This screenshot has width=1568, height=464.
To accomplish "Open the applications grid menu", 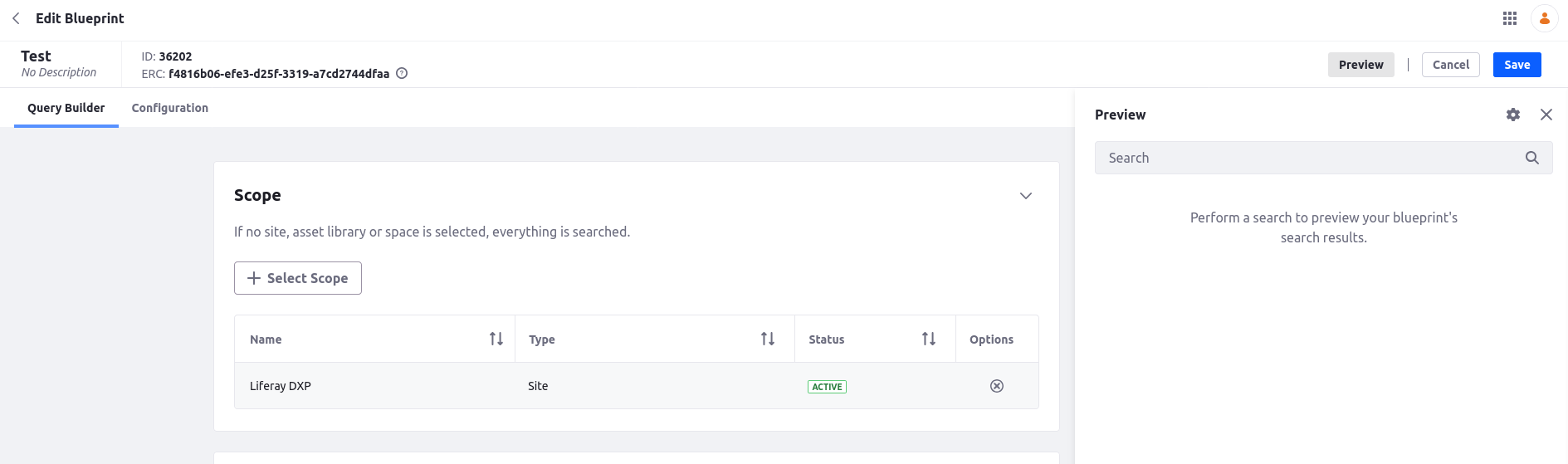I will (x=1510, y=18).
